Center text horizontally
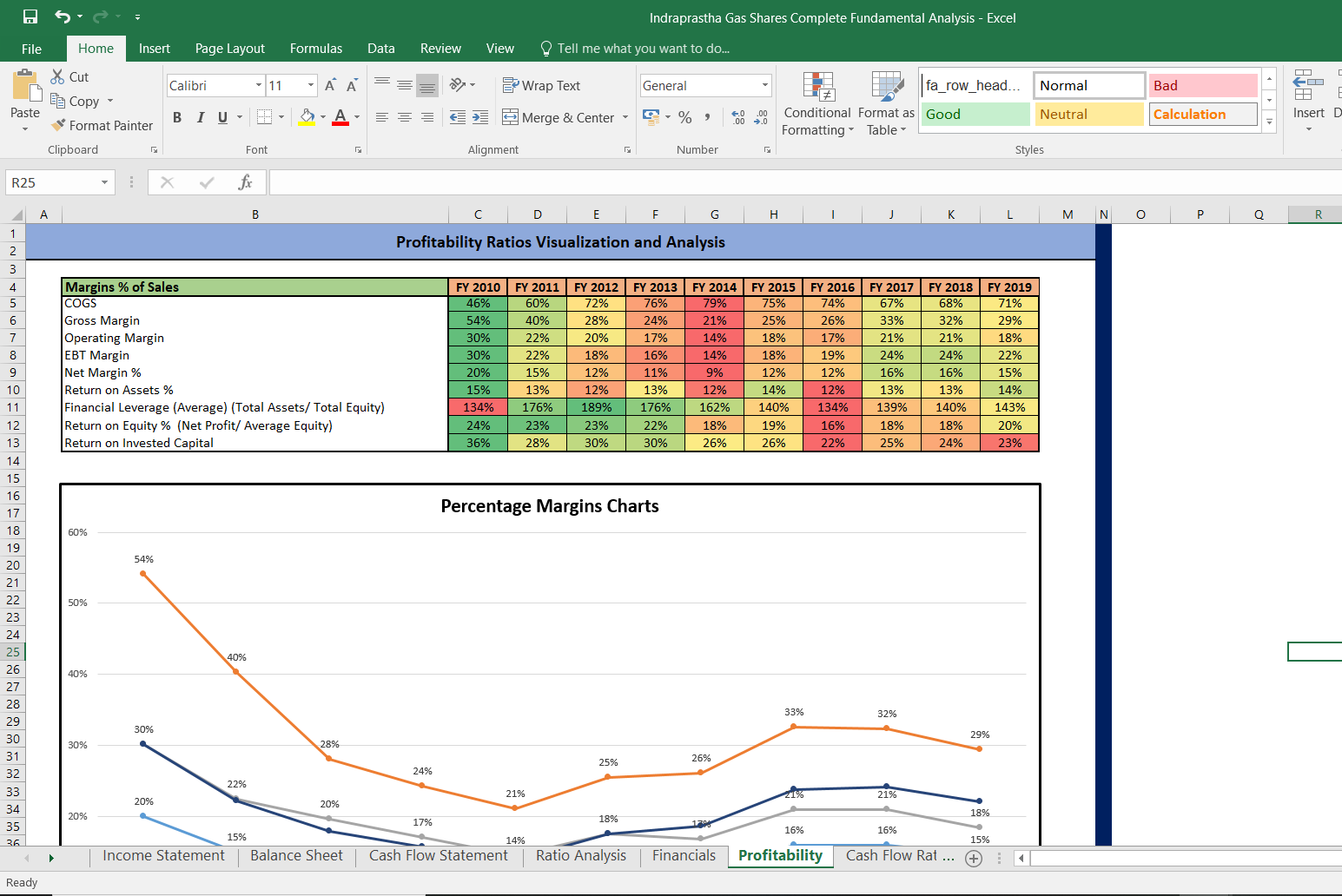The width and height of the screenshot is (1342, 896). pos(405,117)
